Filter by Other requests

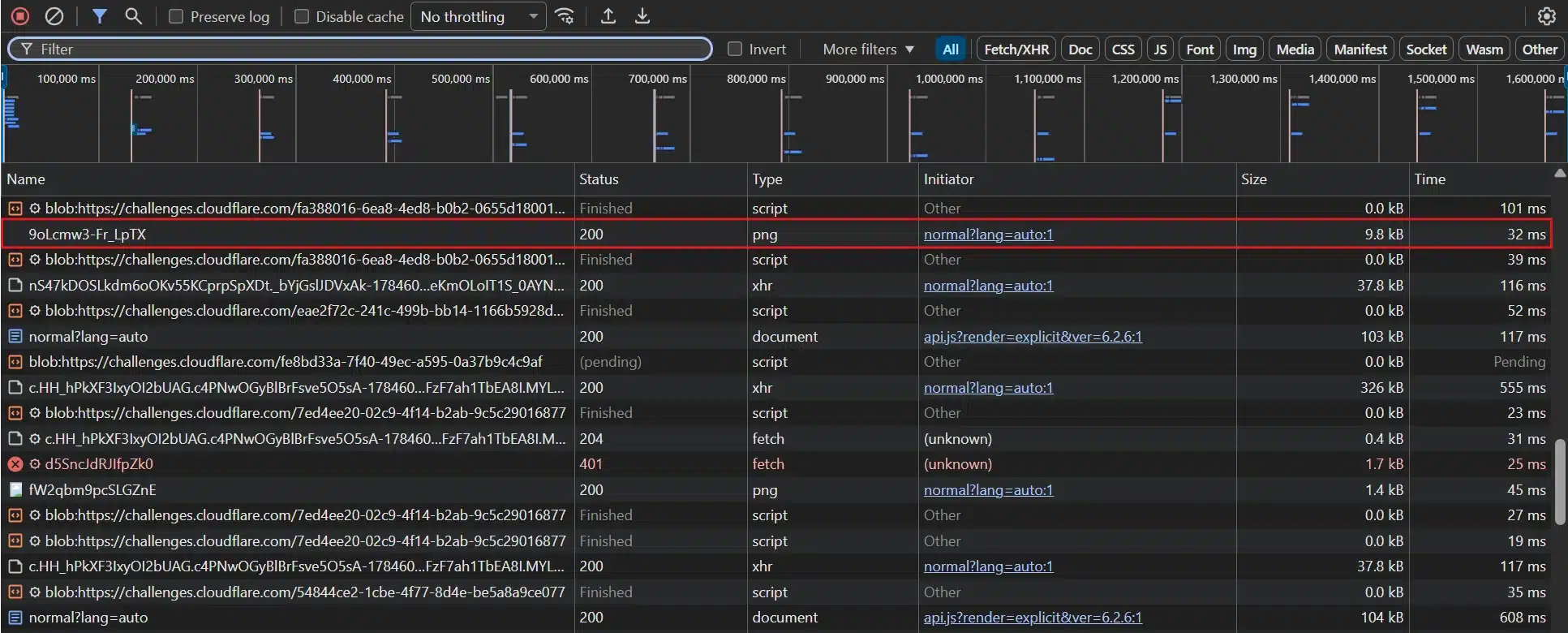[x=1540, y=50]
